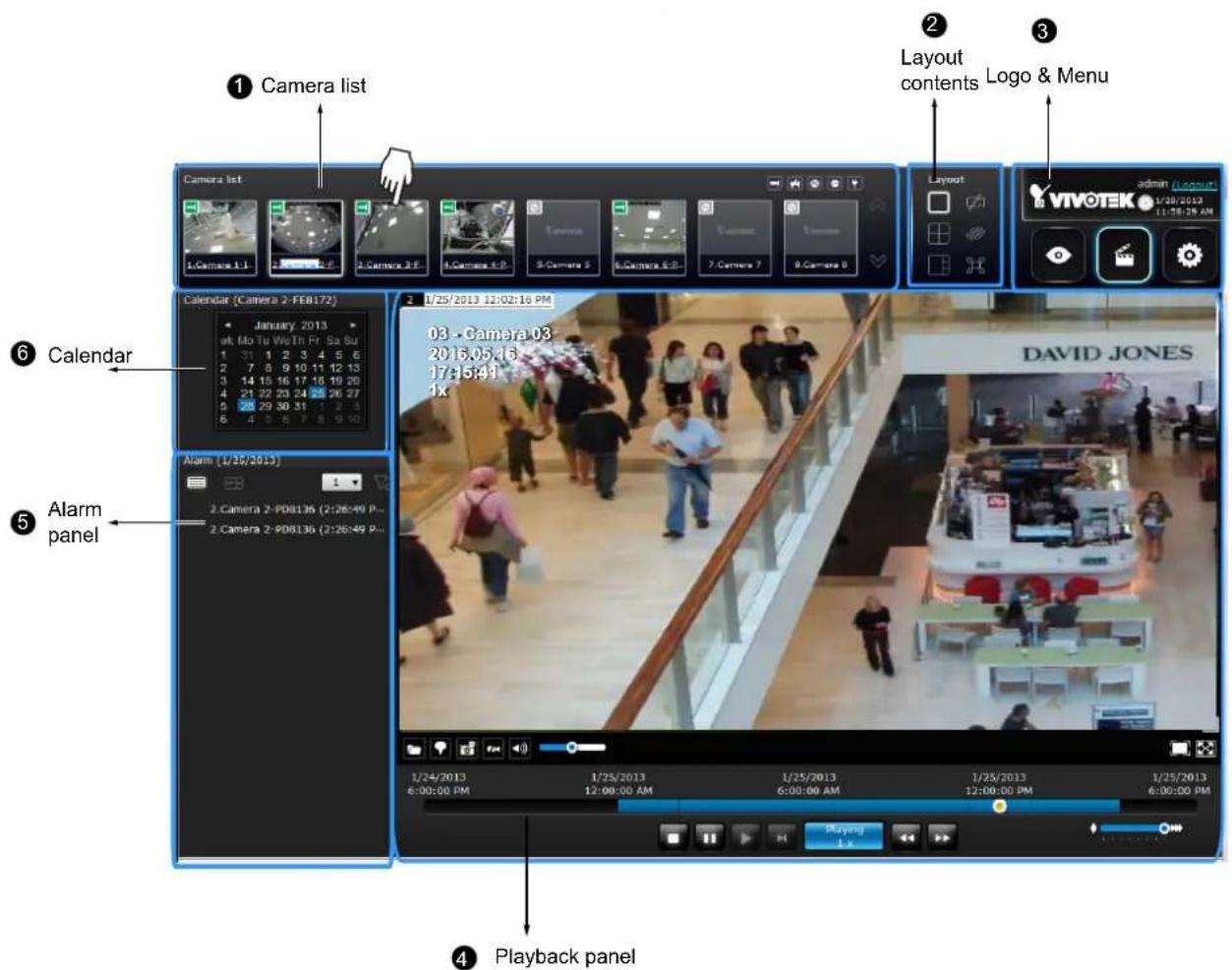The image size is (1232, 970).
Task: Click the January 2013 calendar title
Action: tap(290, 325)
